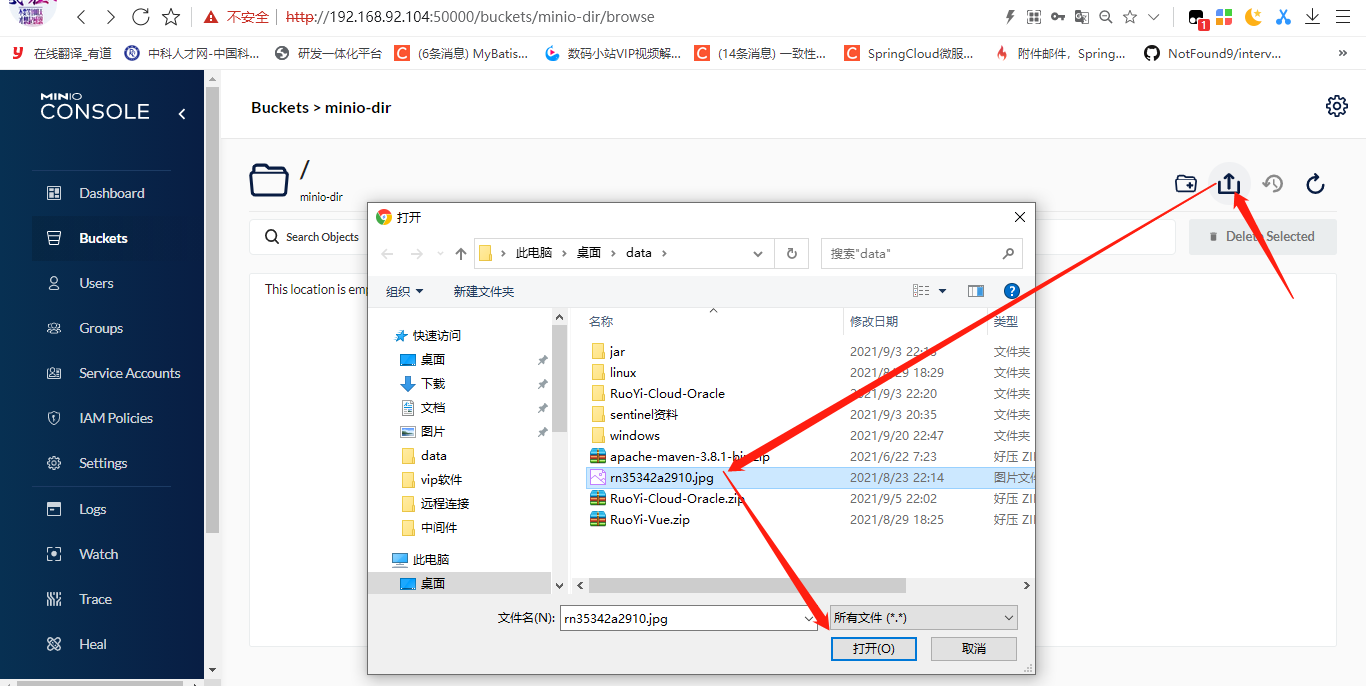Open Heal in the sidebar
This screenshot has height=686, width=1366.
point(92,644)
